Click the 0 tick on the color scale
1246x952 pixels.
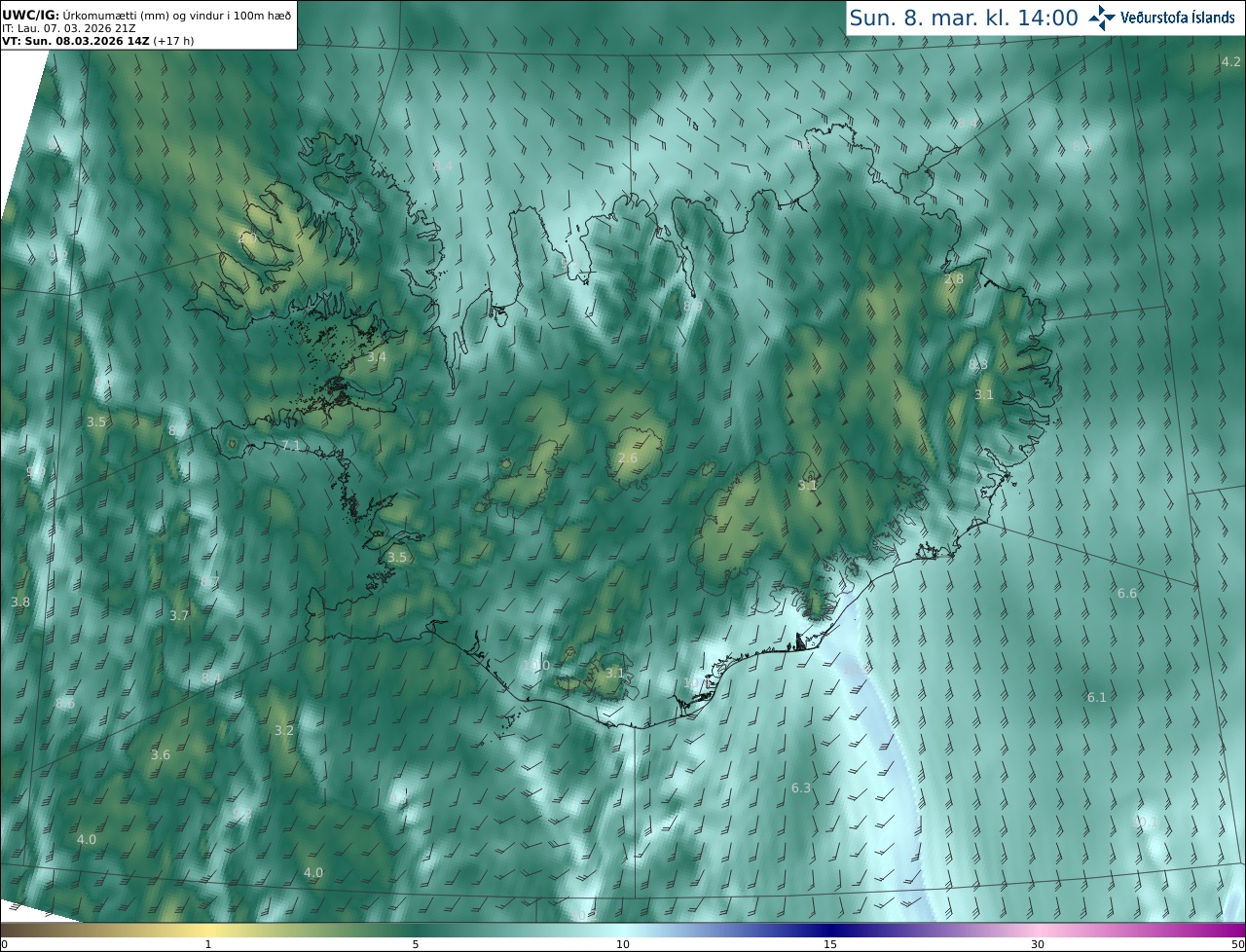click(4, 944)
